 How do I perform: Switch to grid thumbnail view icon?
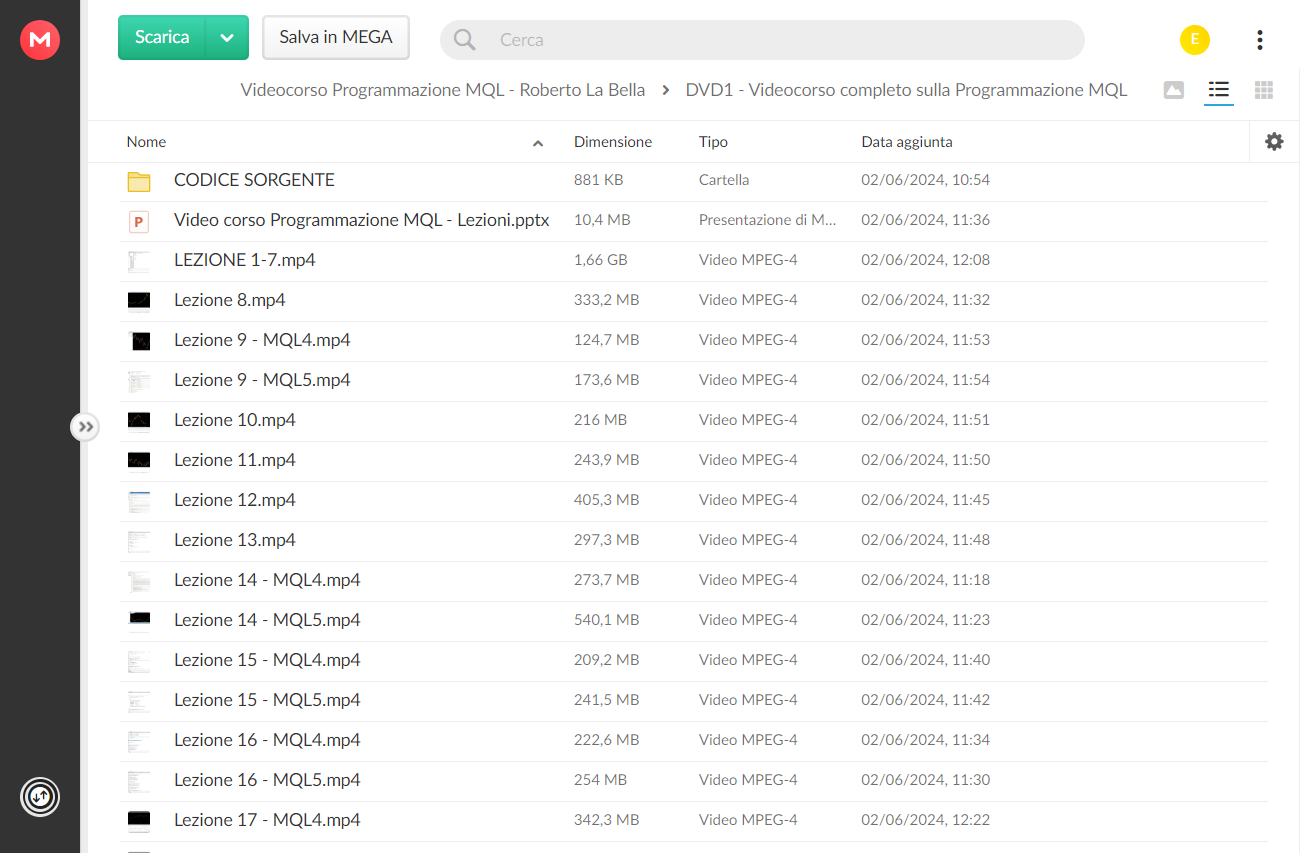coord(1264,91)
